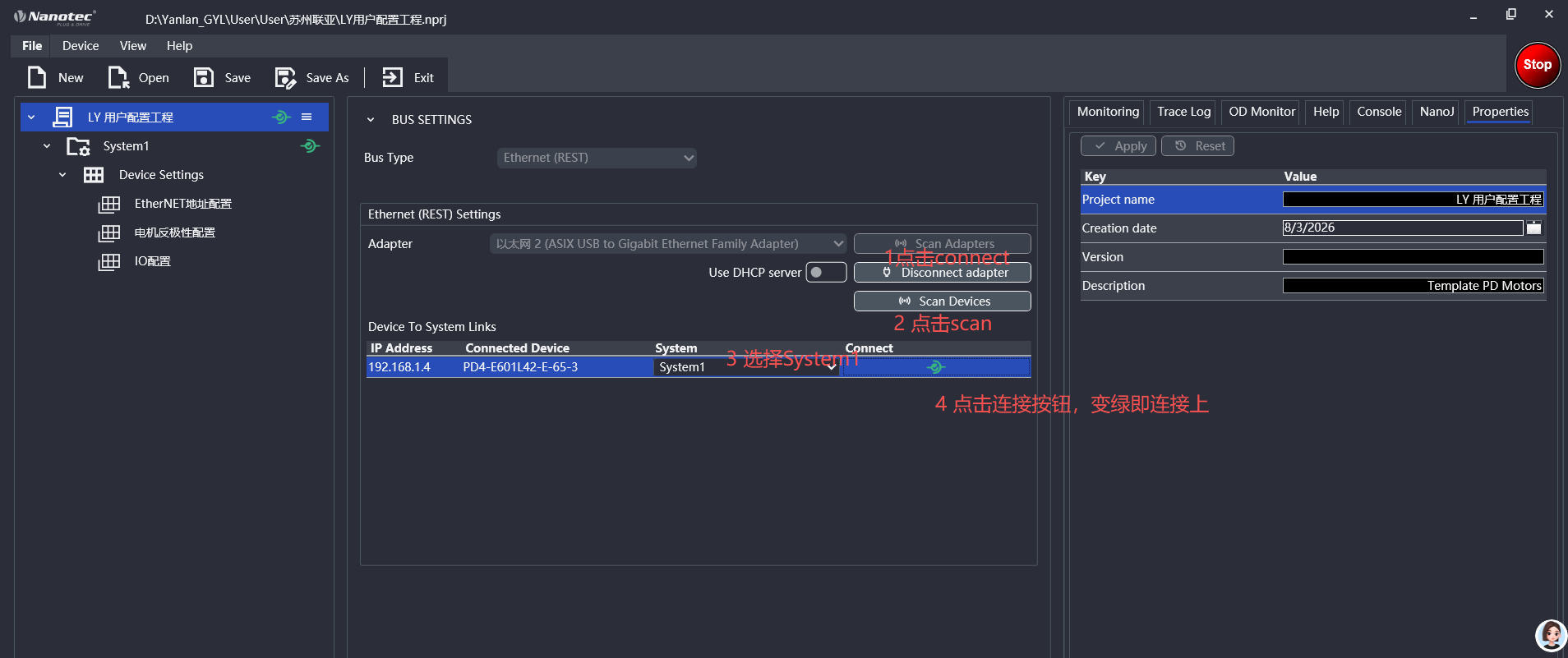The width and height of the screenshot is (1568, 658).
Task: Collapse the LY 用户配置工程 project node
Action: (31, 117)
